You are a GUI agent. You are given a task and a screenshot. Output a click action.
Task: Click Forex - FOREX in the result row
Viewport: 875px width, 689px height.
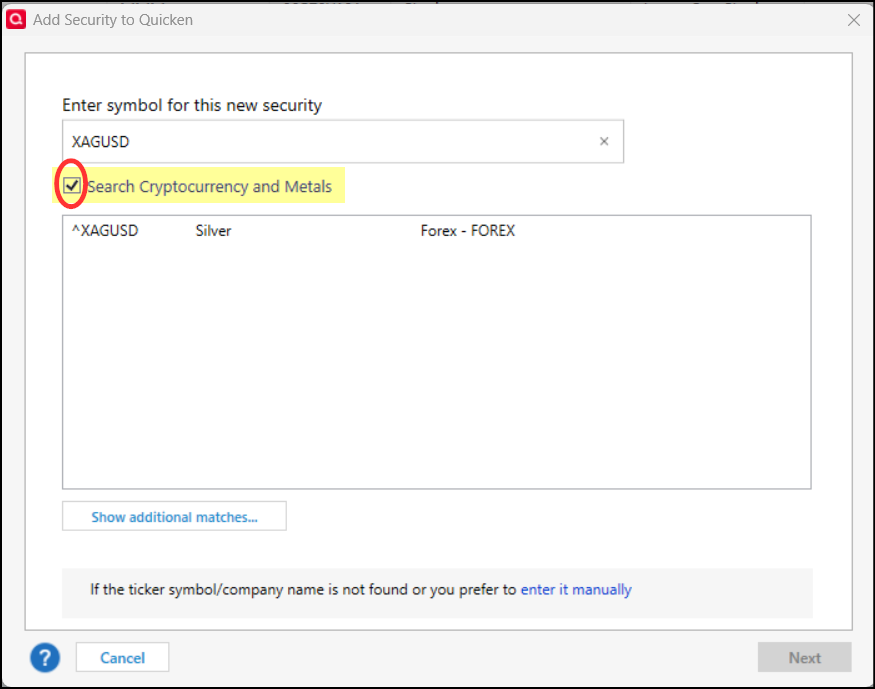pyautogui.click(x=467, y=231)
